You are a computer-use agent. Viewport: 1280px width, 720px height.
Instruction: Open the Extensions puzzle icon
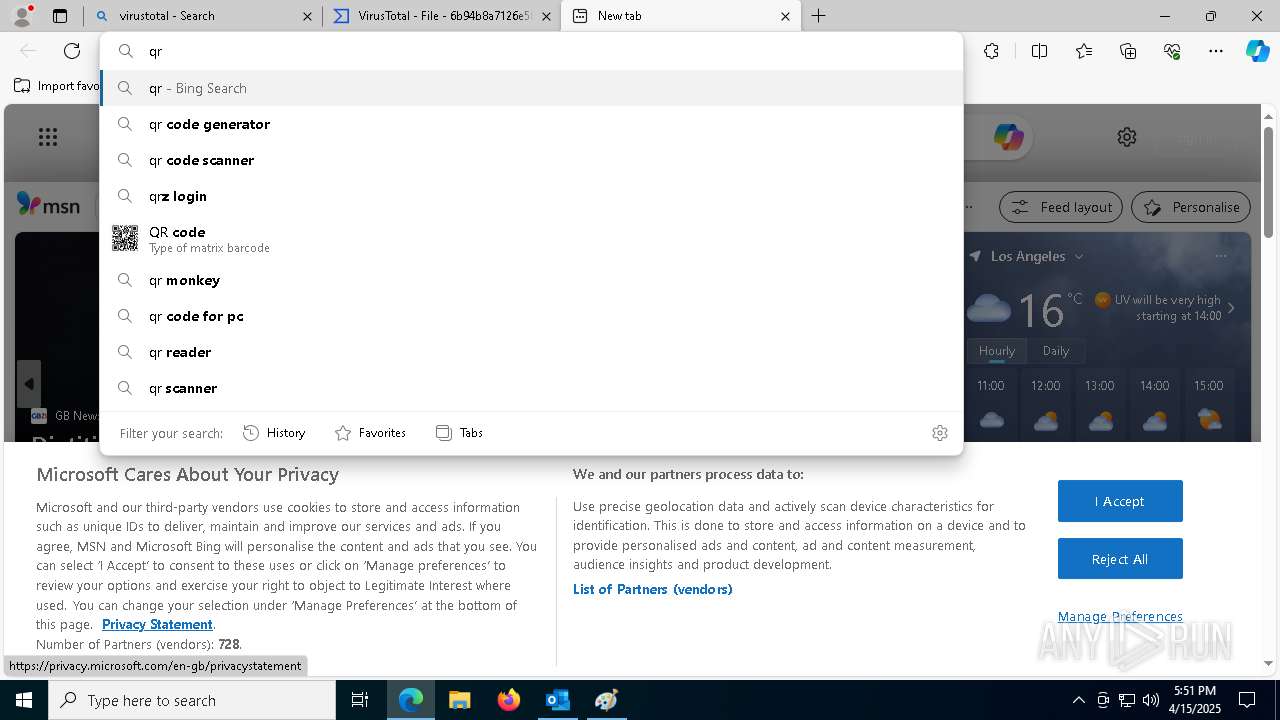point(991,51)
